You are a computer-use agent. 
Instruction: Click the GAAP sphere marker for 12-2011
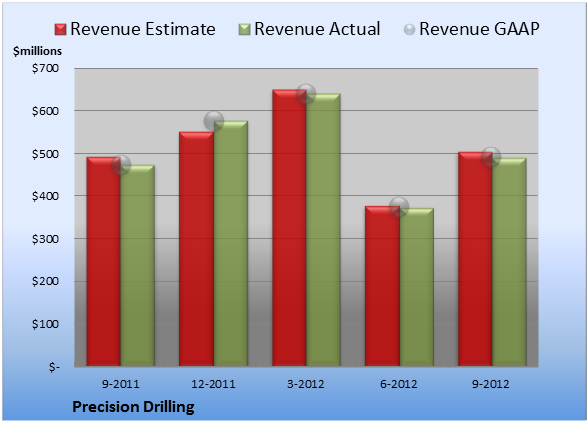point(214,121)
